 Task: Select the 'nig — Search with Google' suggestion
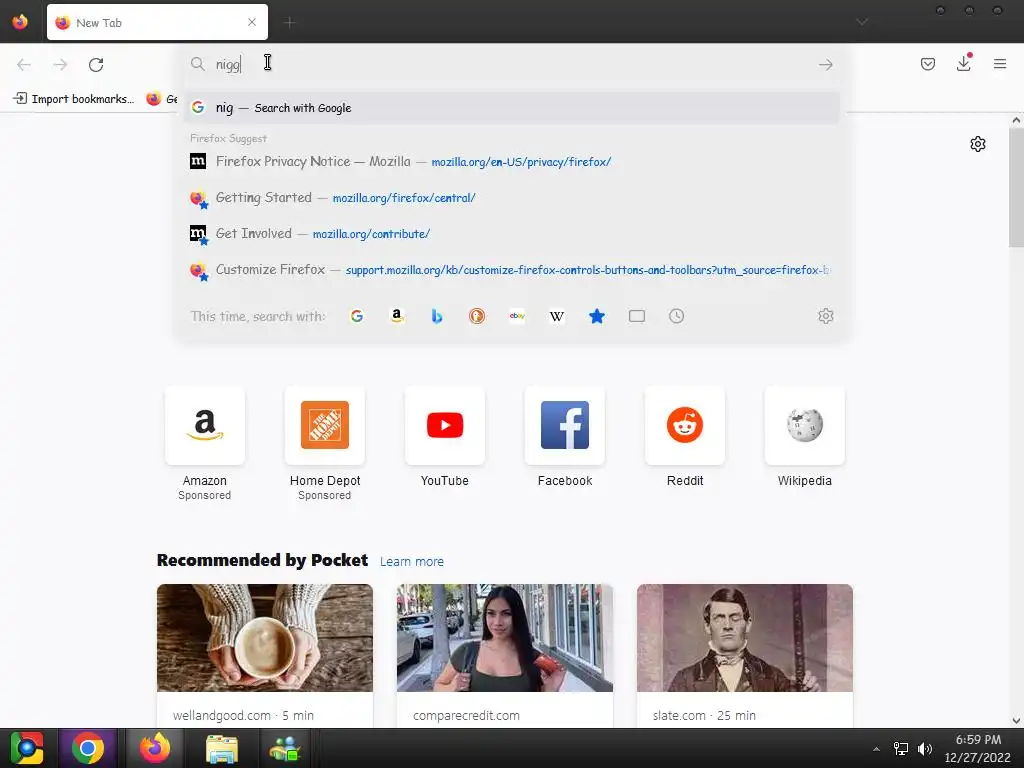512,108
